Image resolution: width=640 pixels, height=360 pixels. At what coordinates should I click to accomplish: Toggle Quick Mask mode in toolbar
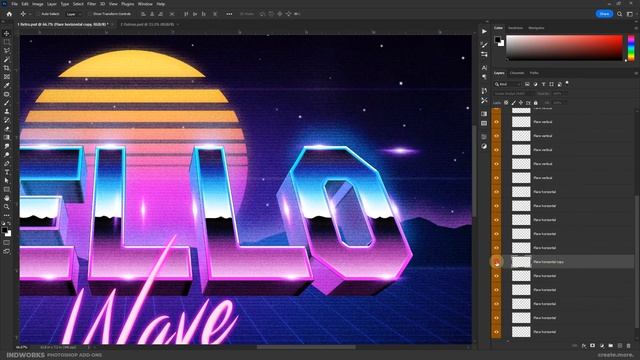pyautogui.click(x=7, y=242)
